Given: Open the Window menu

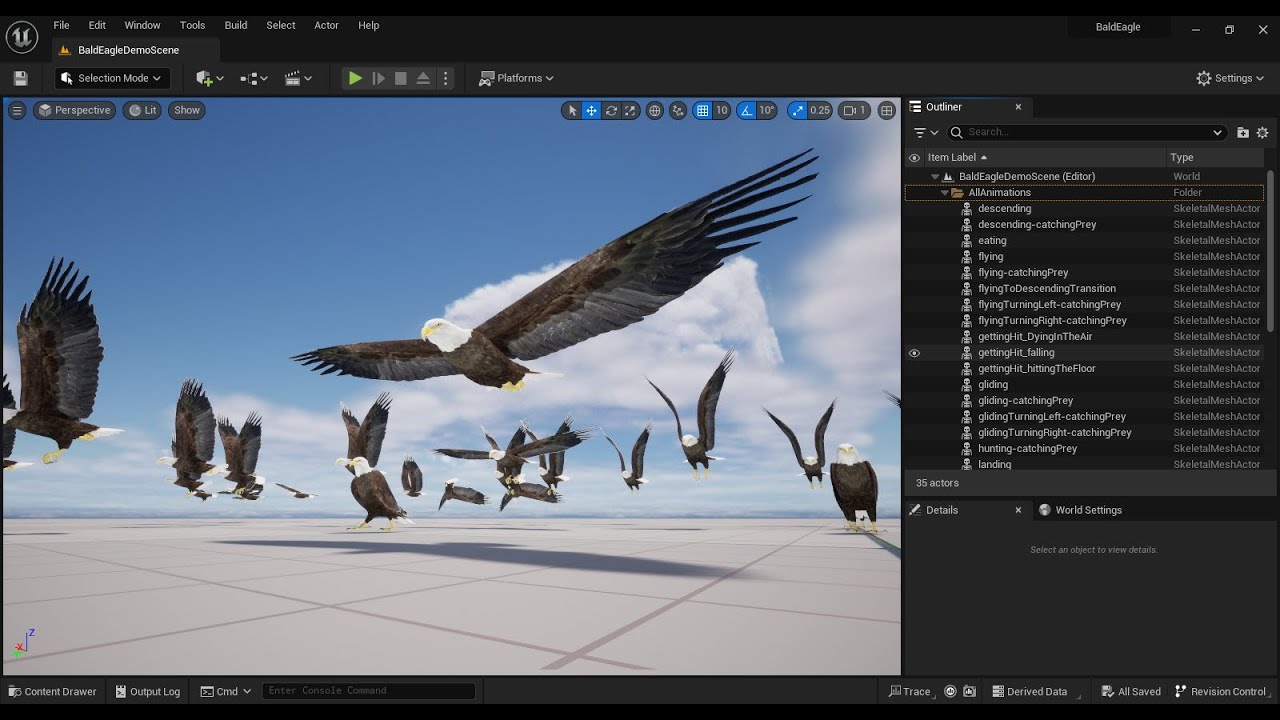Looking at the screenshot, I should click(142, 25).
